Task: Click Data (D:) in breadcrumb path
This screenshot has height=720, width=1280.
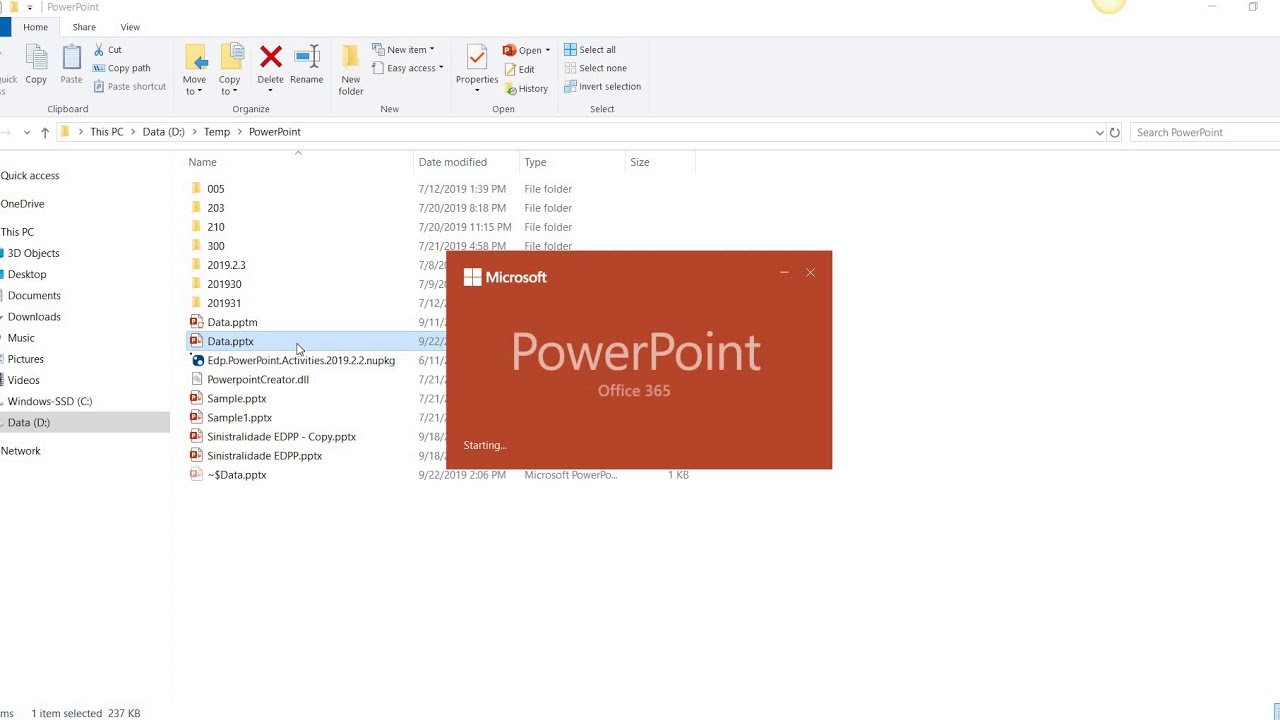Action: tap(163, 132)
